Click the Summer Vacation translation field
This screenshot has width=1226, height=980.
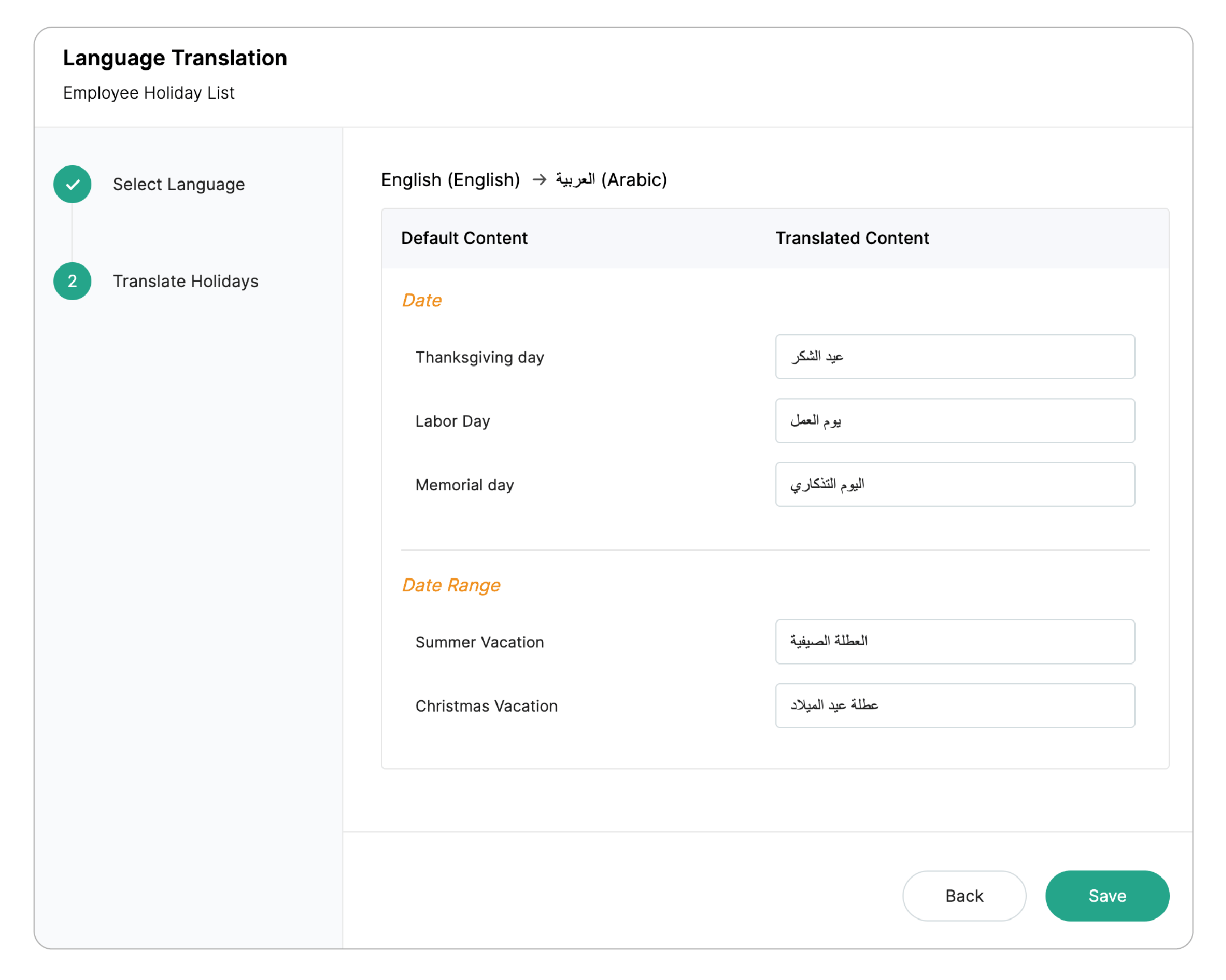[x=954, y=641]
